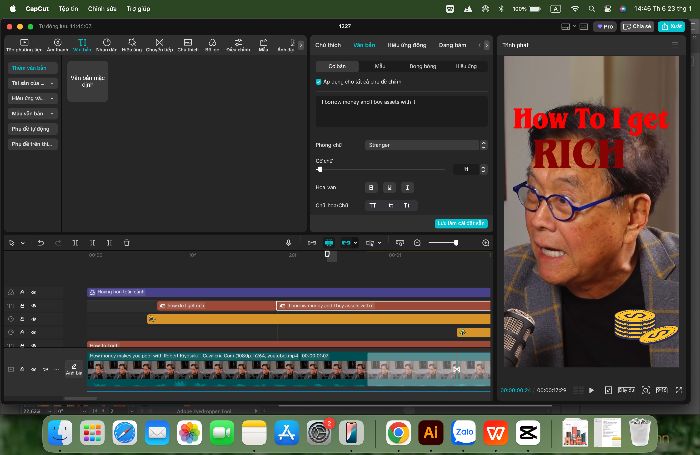Open Zalo from the Dock
Screen dimensions: 700x455
pos(463,433)
